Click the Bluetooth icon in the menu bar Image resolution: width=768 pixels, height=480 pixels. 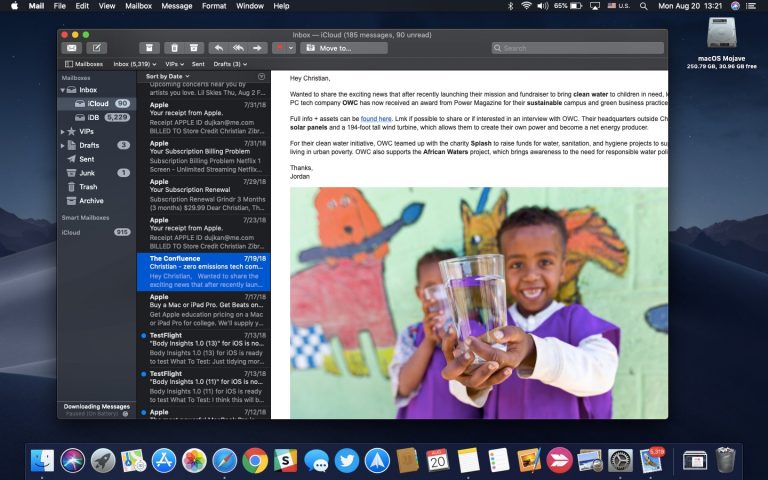tap(510, 6)
